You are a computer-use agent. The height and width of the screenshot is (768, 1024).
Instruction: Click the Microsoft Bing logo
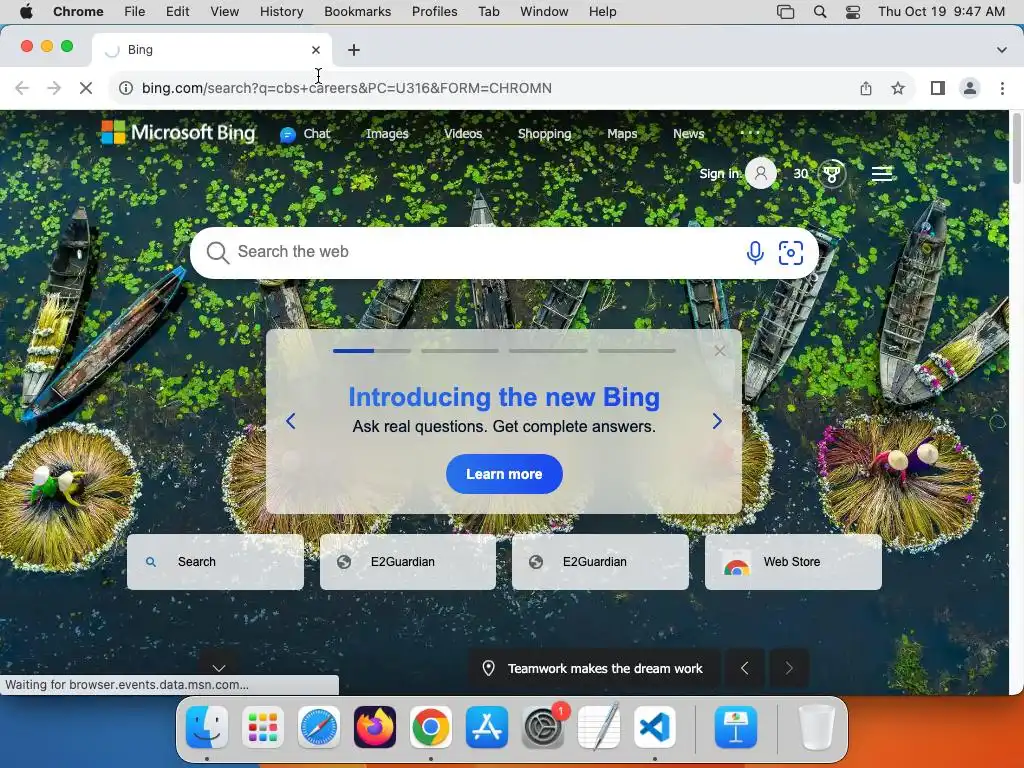click(x=178, y=133)
